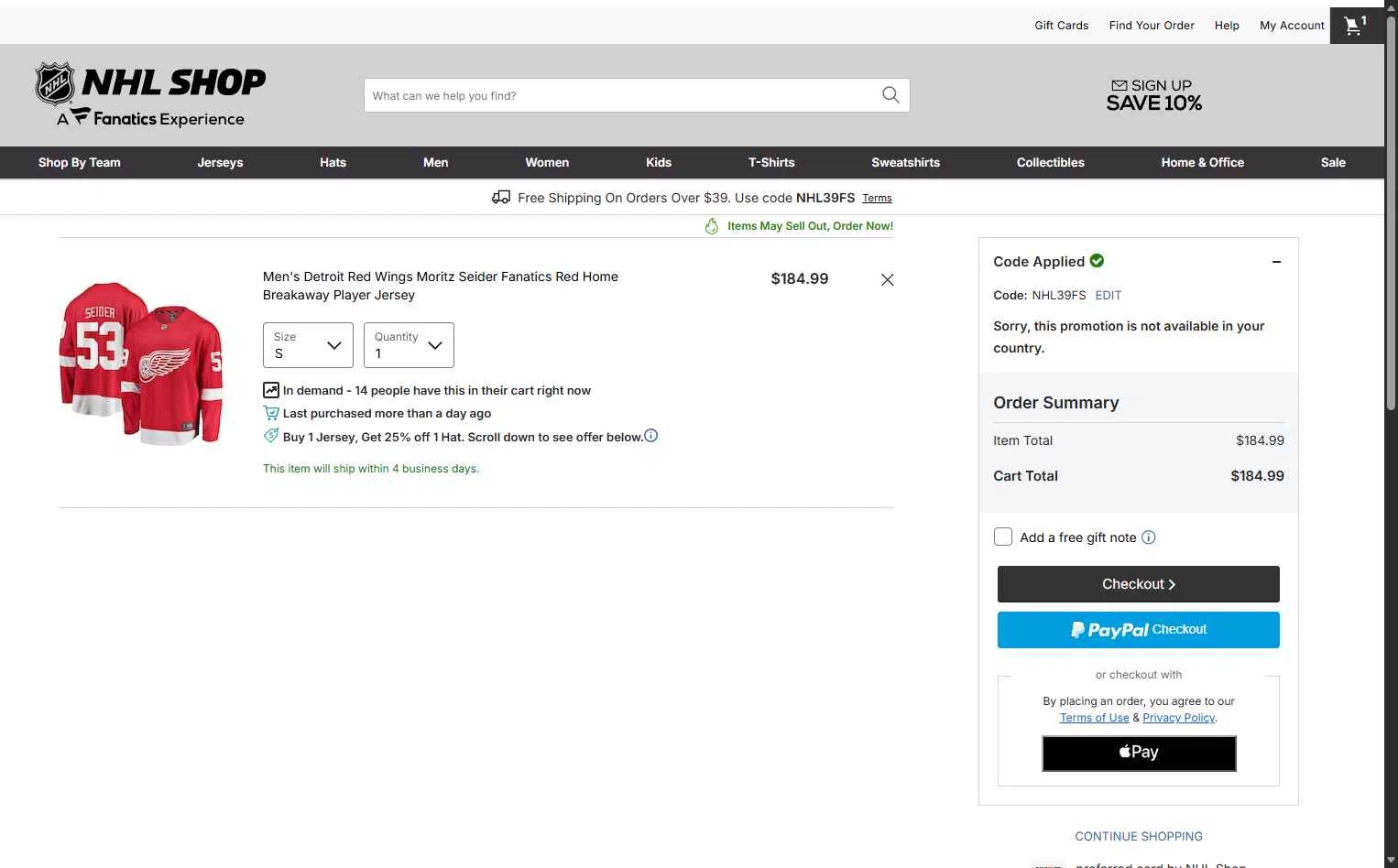Open the Terms of Use link

coord(1095,718)
